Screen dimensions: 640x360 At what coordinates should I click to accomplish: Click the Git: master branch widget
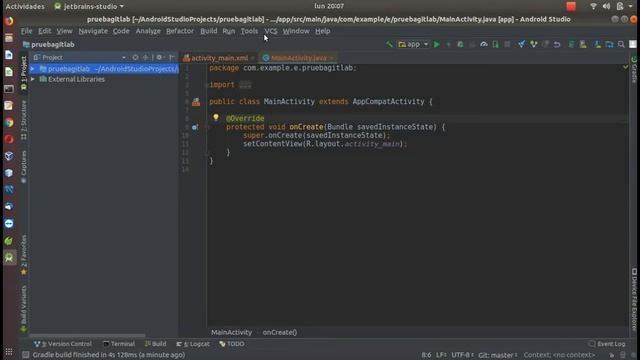click(x=498, y=355)
